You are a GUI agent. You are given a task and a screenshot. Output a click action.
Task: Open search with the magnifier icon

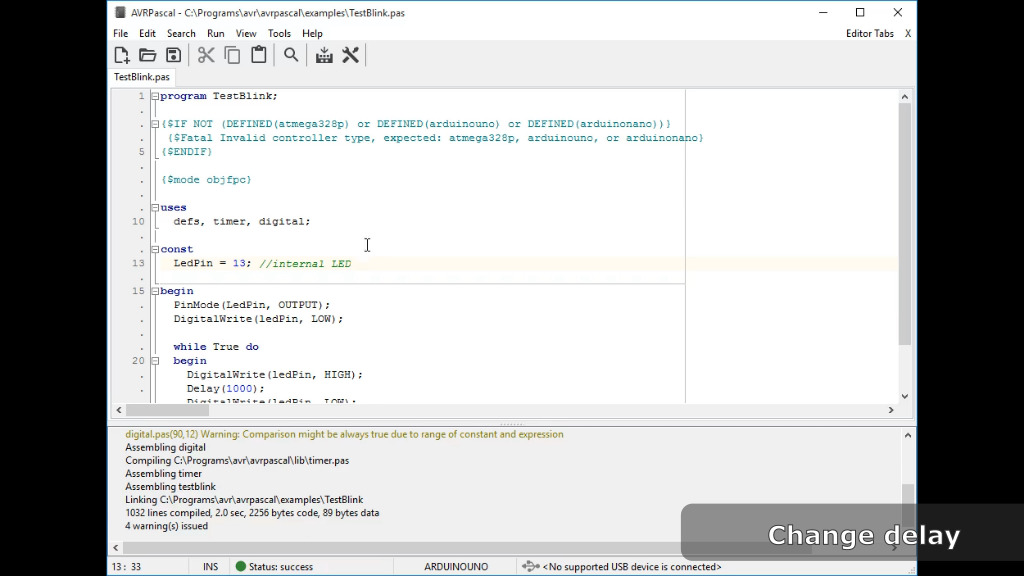[290, 55]
